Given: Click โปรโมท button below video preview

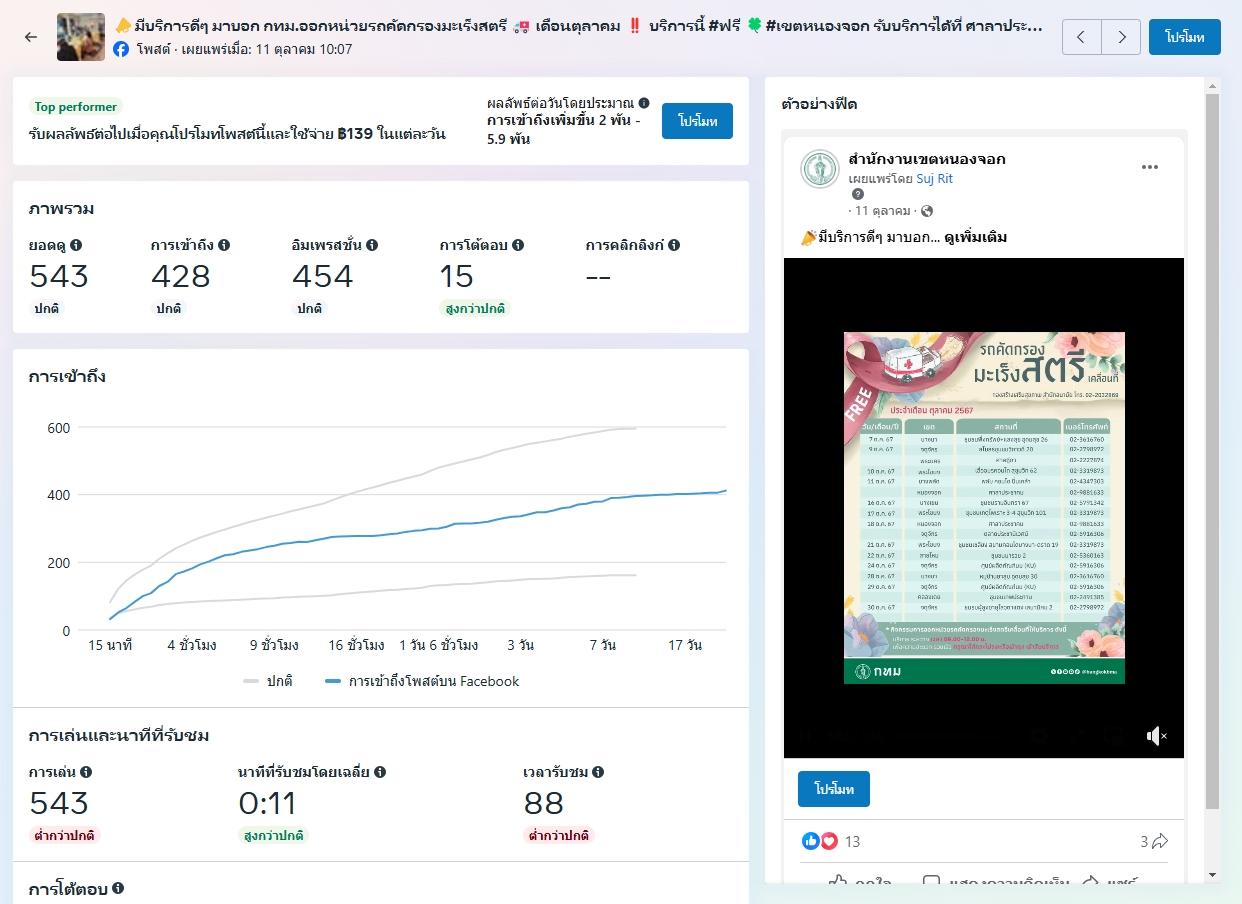Looking at the screenshot, I should coord(833,789).
